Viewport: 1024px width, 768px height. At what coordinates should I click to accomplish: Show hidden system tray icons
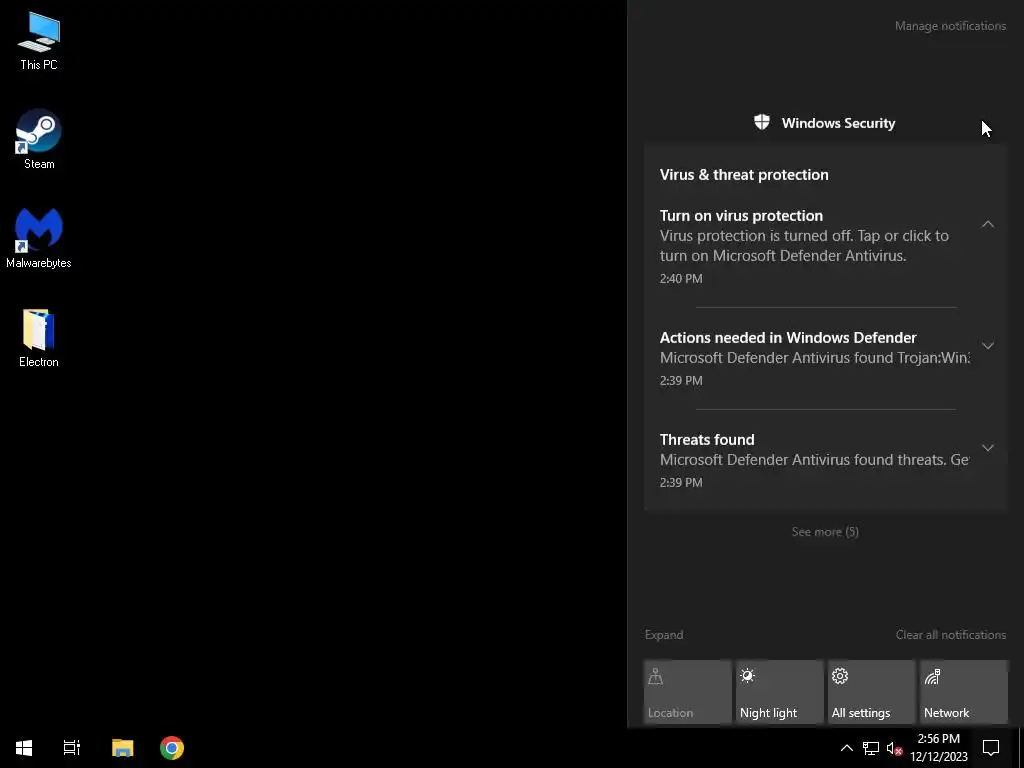846,748
